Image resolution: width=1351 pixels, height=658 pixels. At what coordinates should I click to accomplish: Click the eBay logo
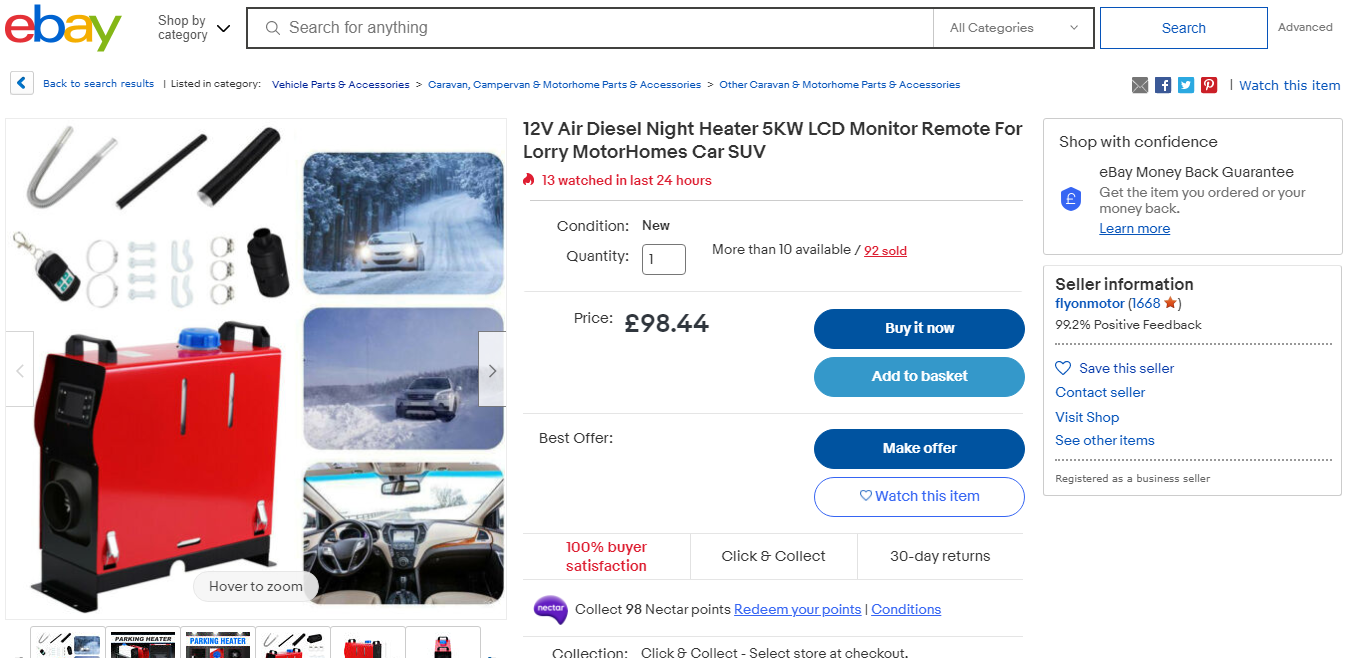[63, 28]
